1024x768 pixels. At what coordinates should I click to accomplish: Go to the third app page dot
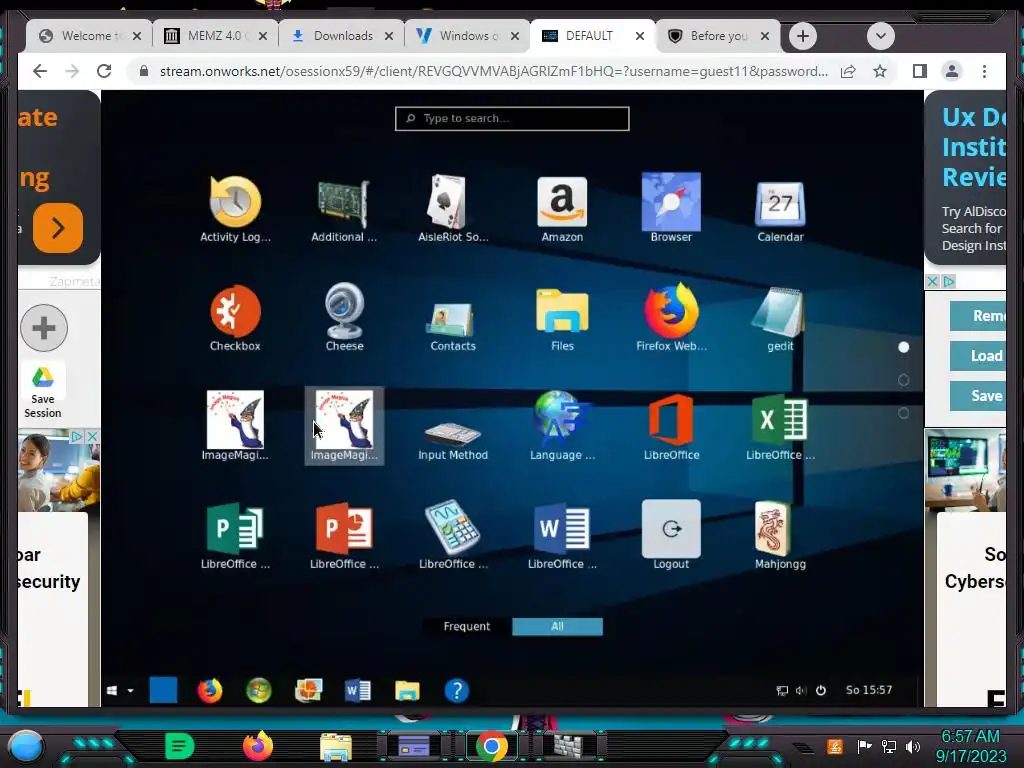point(903,413)
